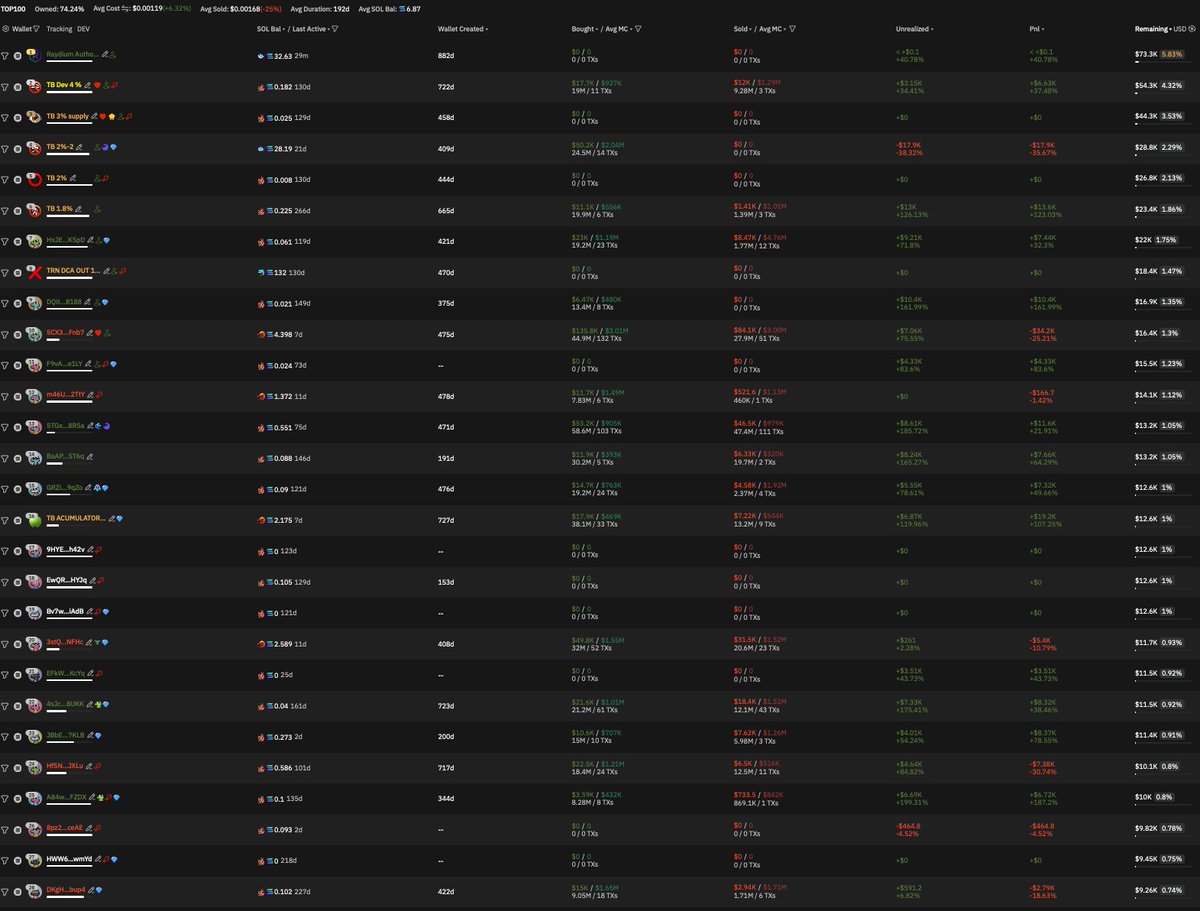1200x911 pixels.
Task: Toggle the round selector on TRN DCA OUT row
Action: pos(17,273)
